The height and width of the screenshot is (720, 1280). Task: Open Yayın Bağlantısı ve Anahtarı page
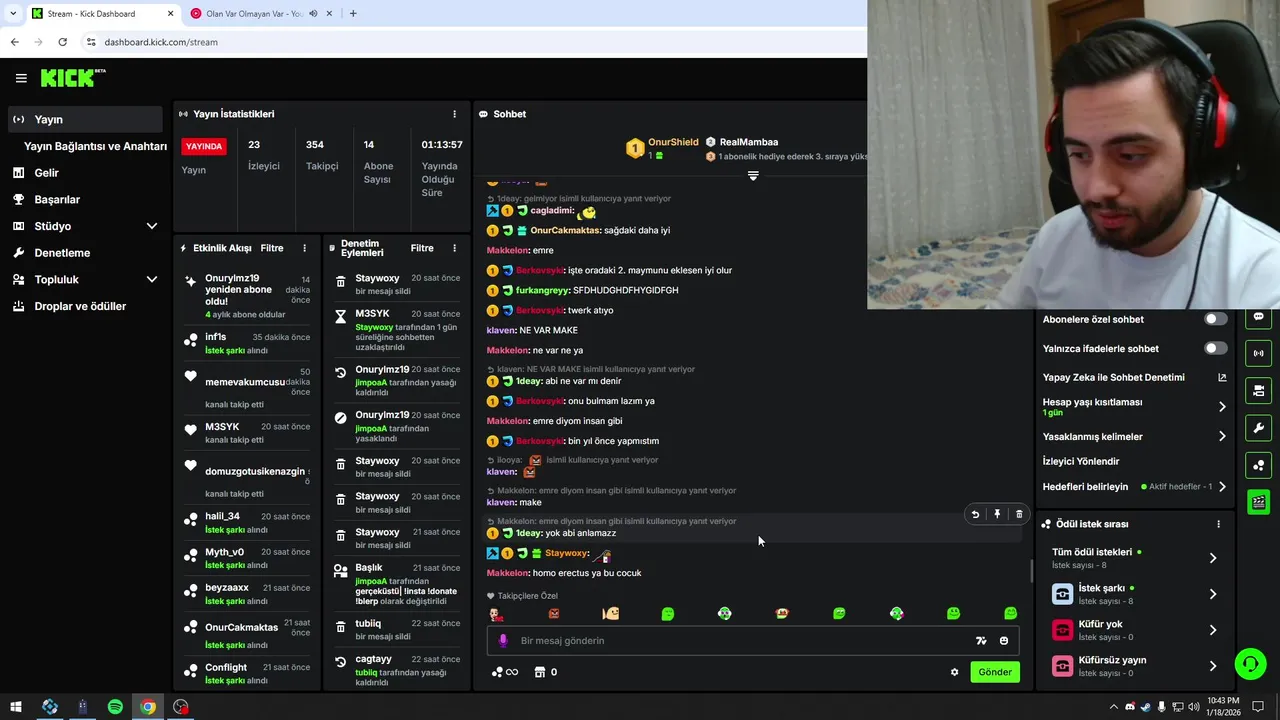(95, 146)
